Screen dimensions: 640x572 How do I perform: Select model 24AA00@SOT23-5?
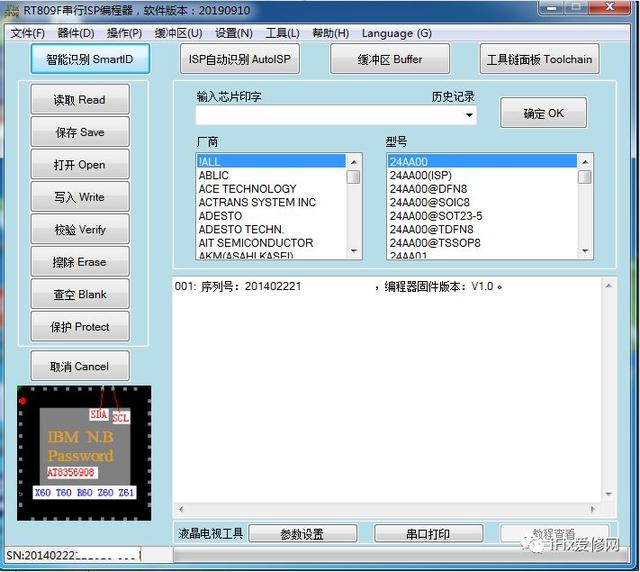[482, 216]
